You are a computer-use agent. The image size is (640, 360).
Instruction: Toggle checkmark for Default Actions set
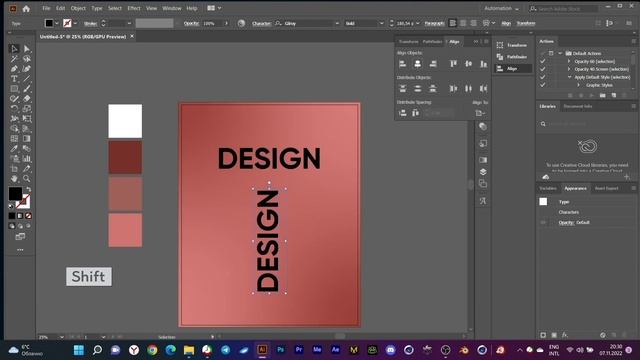click(542, 53)
